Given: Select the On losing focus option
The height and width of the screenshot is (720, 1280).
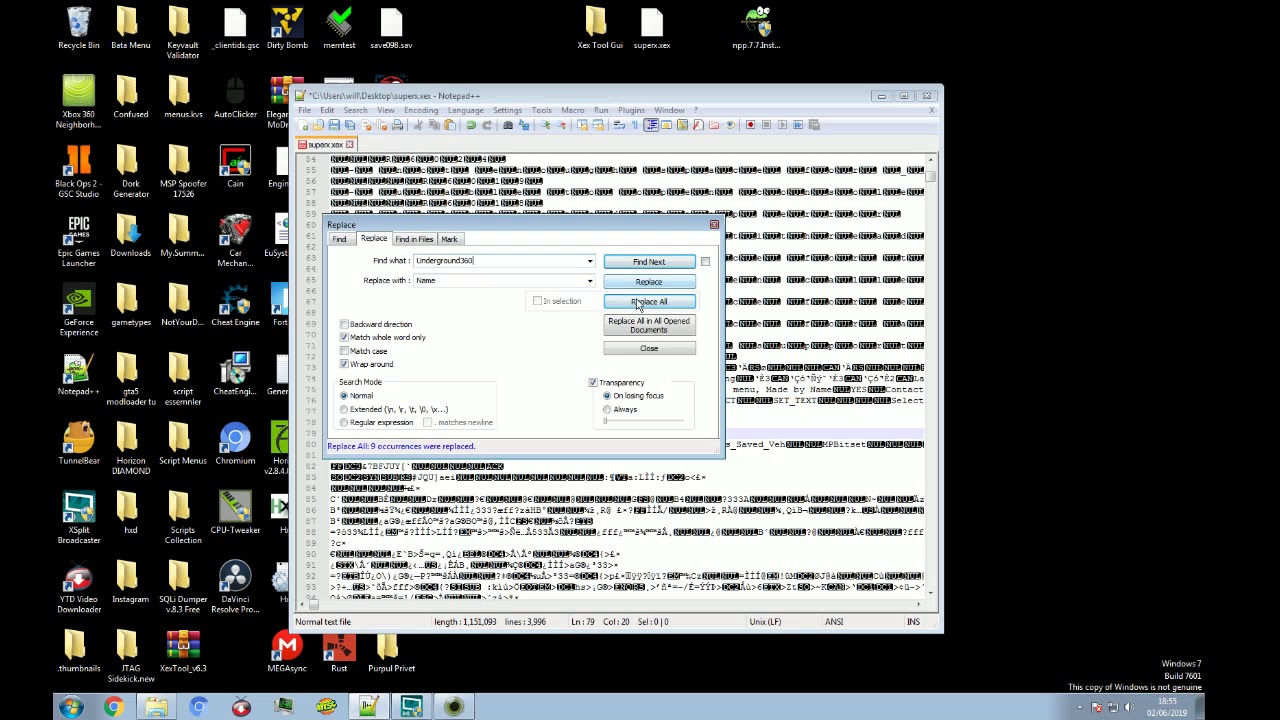Looking at the screenshot, I should coord(607,396).
